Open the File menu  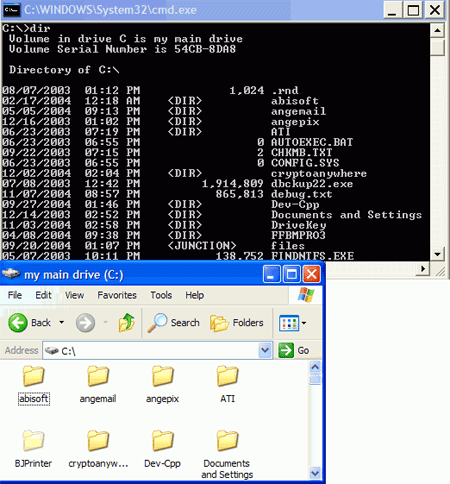[x=15, y=295]
